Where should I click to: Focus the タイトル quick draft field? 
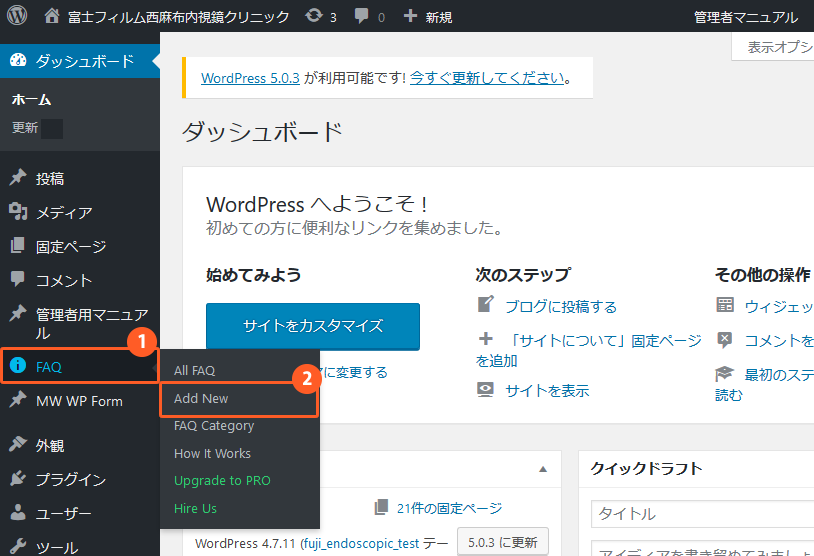point(702,514)
